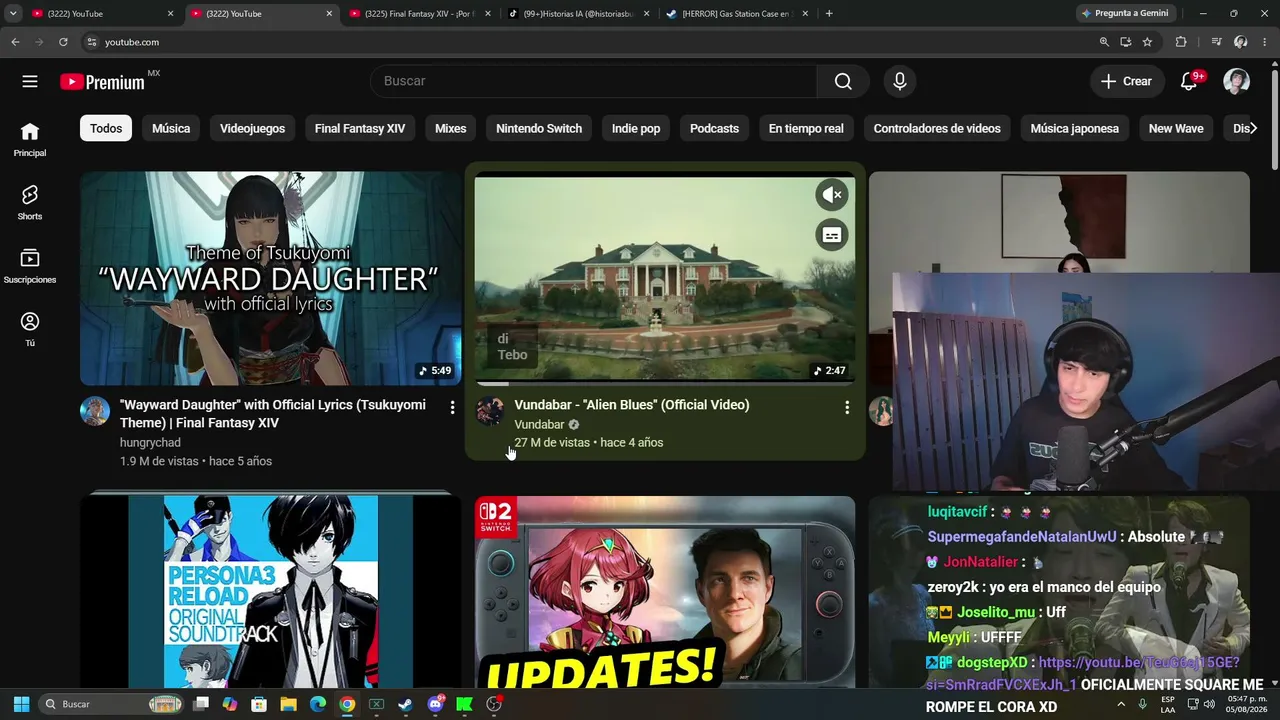This screenshot has width=1280, height=720.
Task: Start voice search with the microphone
Action: point(900,81)
